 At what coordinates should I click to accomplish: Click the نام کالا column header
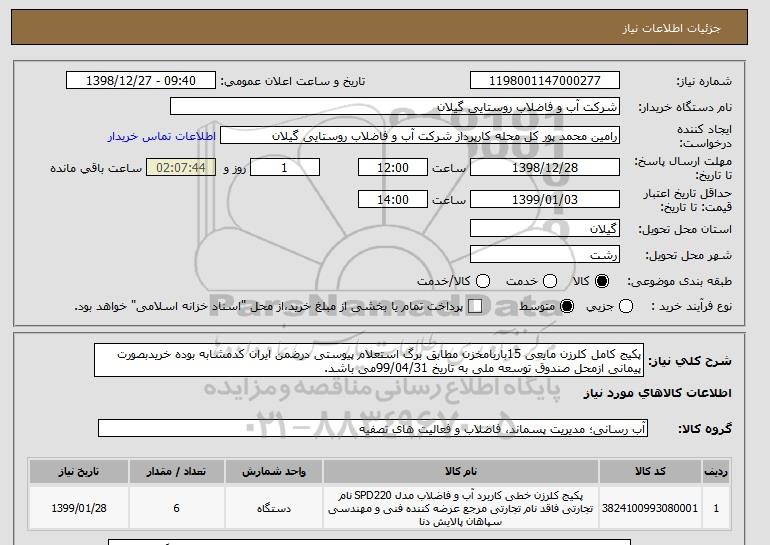(x=461, y=471)
